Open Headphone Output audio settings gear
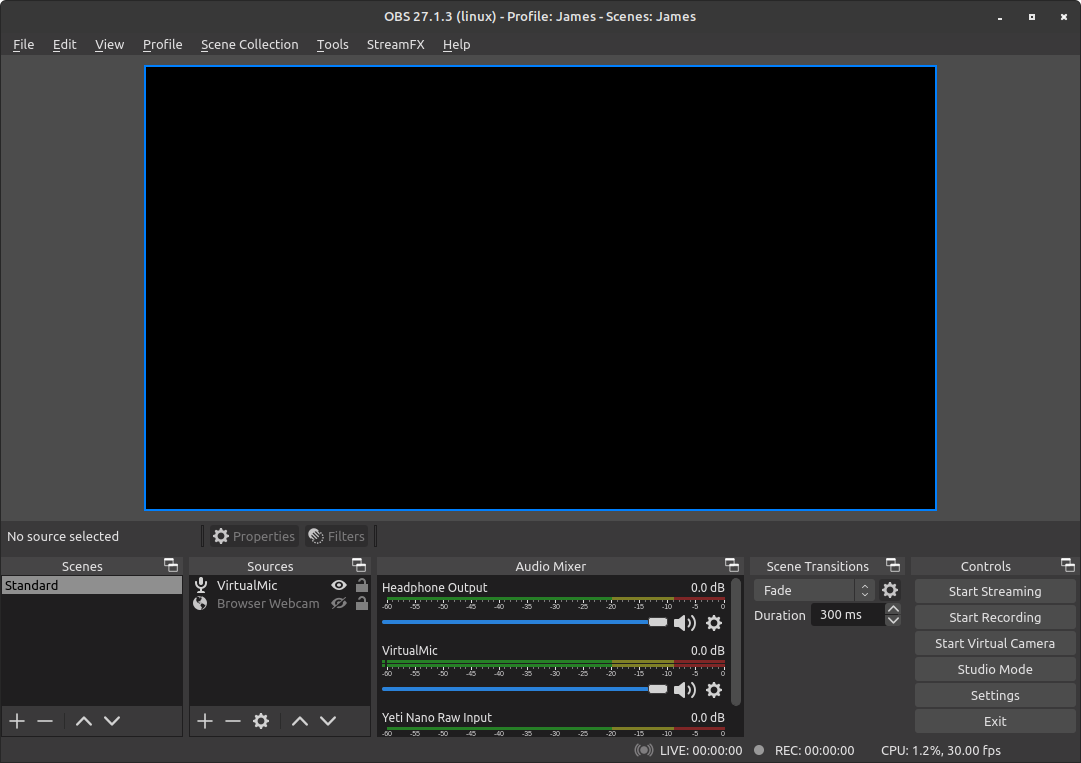The image size is (1081, 763). coord(714,623)
